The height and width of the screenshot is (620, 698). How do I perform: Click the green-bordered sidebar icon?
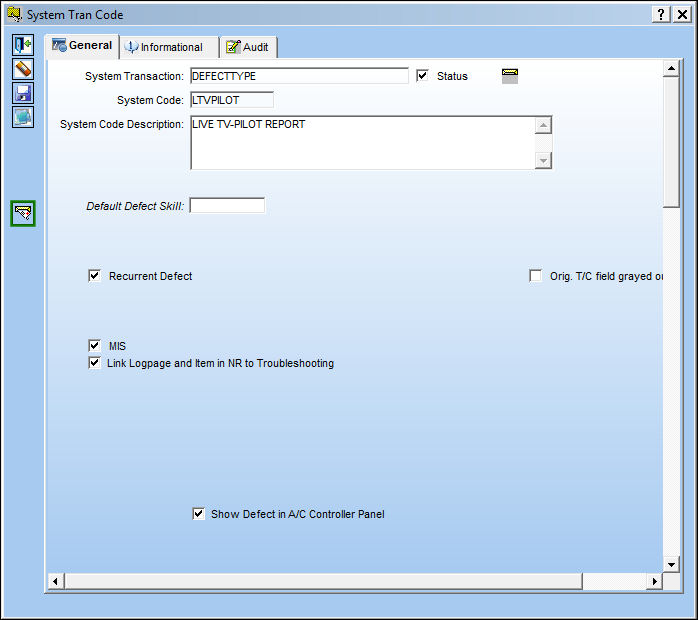tap(23, 214)
